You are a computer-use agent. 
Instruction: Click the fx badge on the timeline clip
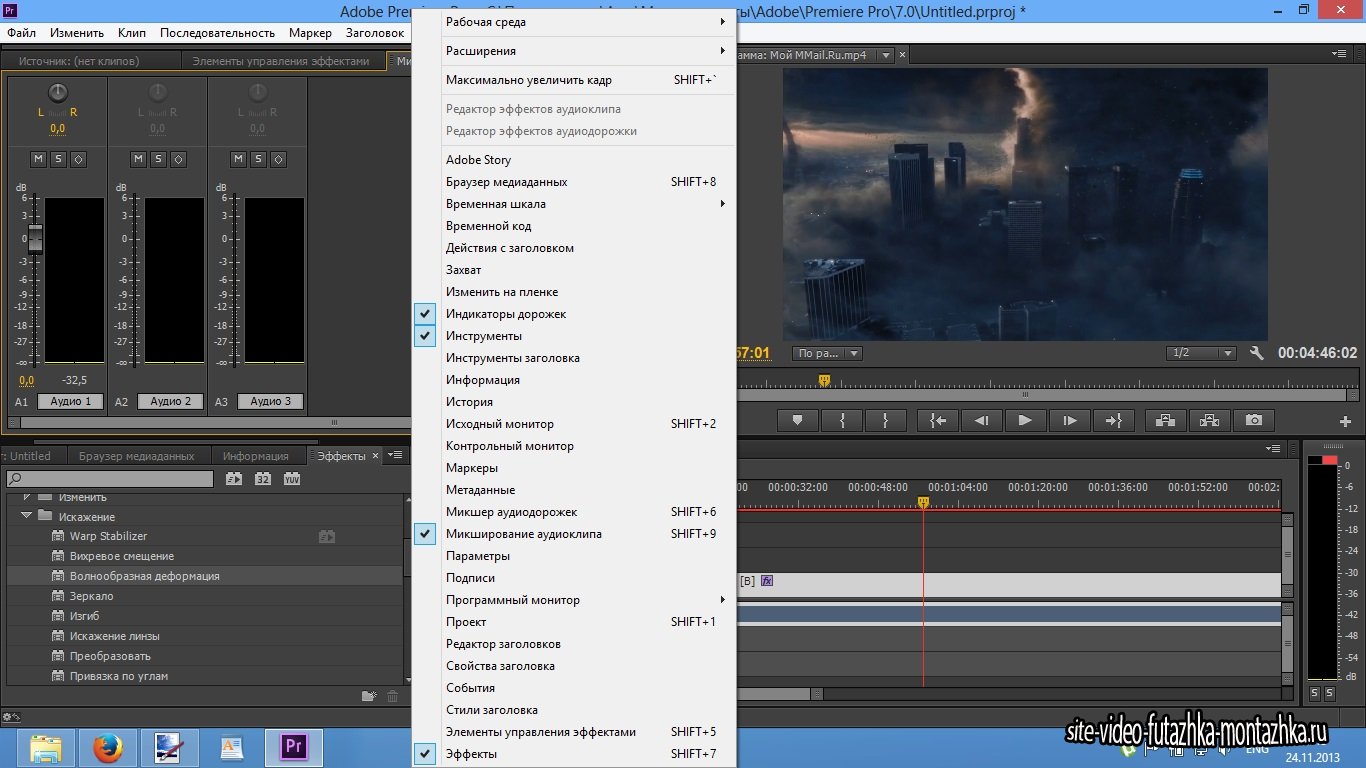[767, 580]
